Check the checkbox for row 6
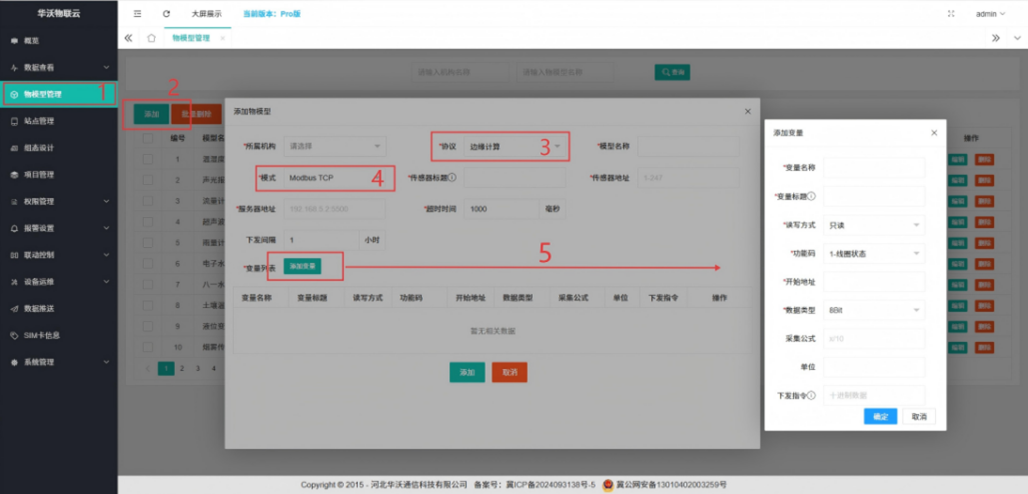The height and width of the screenshot is (494, 1028). pyautogui.click(x=148, y=264)
